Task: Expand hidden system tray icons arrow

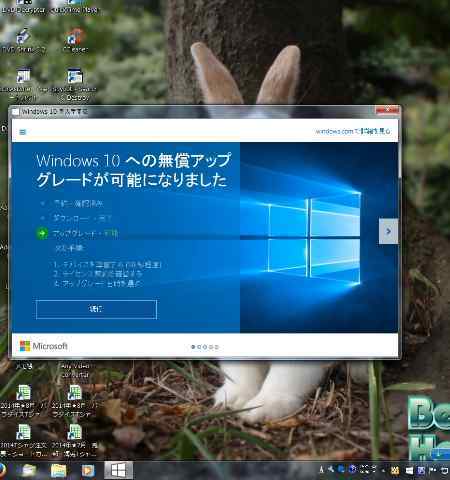Action: [x=383, y=471]
